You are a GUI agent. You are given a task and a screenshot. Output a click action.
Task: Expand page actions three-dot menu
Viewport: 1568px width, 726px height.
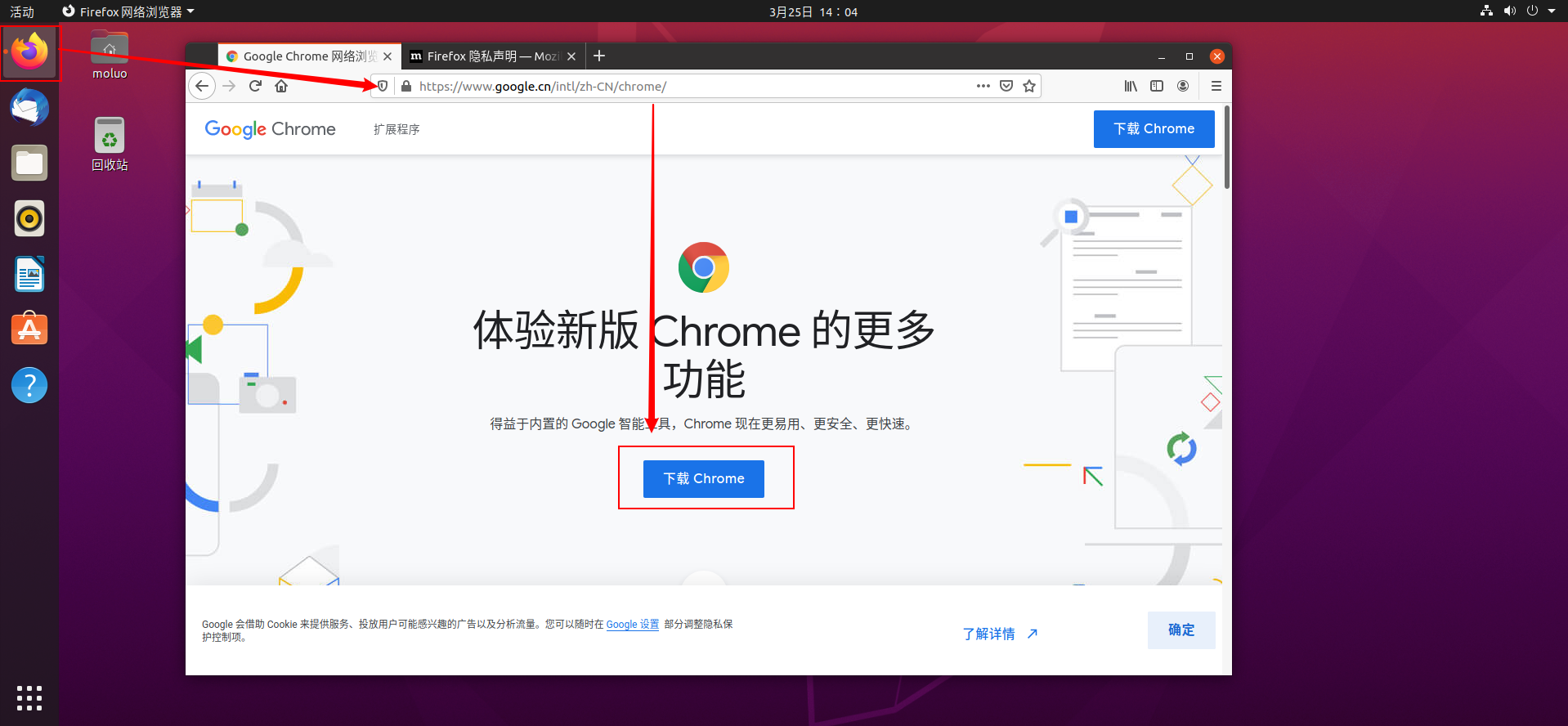pos(983,86)
